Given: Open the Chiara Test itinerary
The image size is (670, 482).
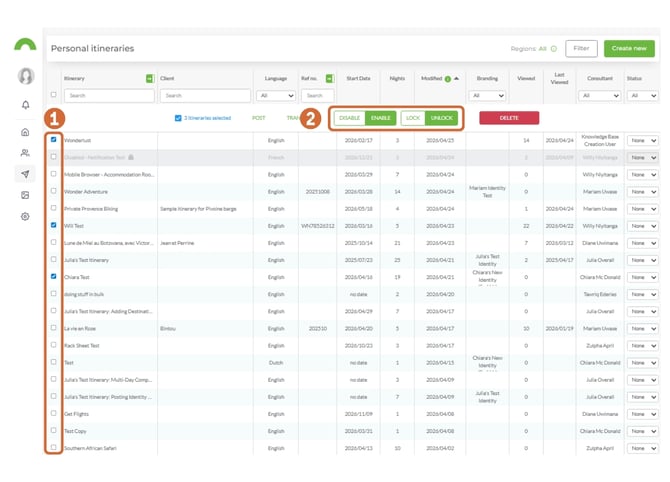Looking at the screenshot, I should click(77, 277).
